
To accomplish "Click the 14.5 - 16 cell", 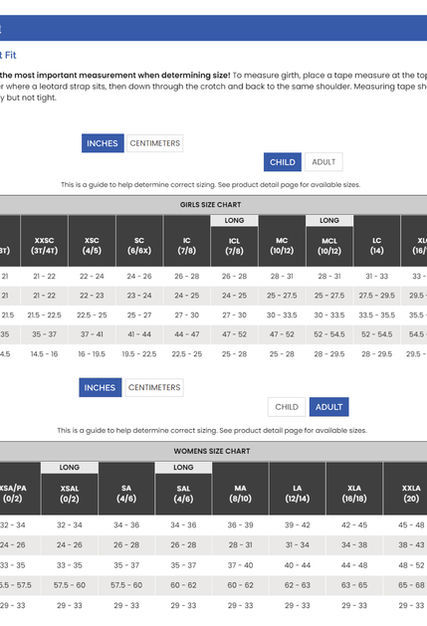I will [x=44, y=354].
